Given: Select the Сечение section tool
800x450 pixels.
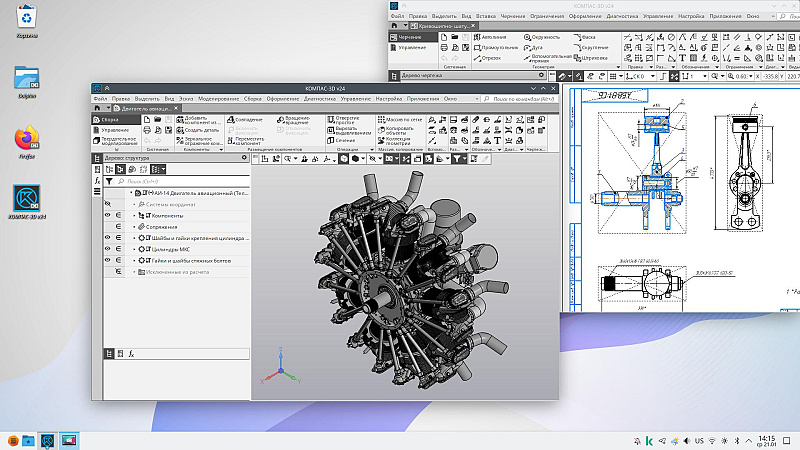Looking at the screenshot, I should 340,140.
